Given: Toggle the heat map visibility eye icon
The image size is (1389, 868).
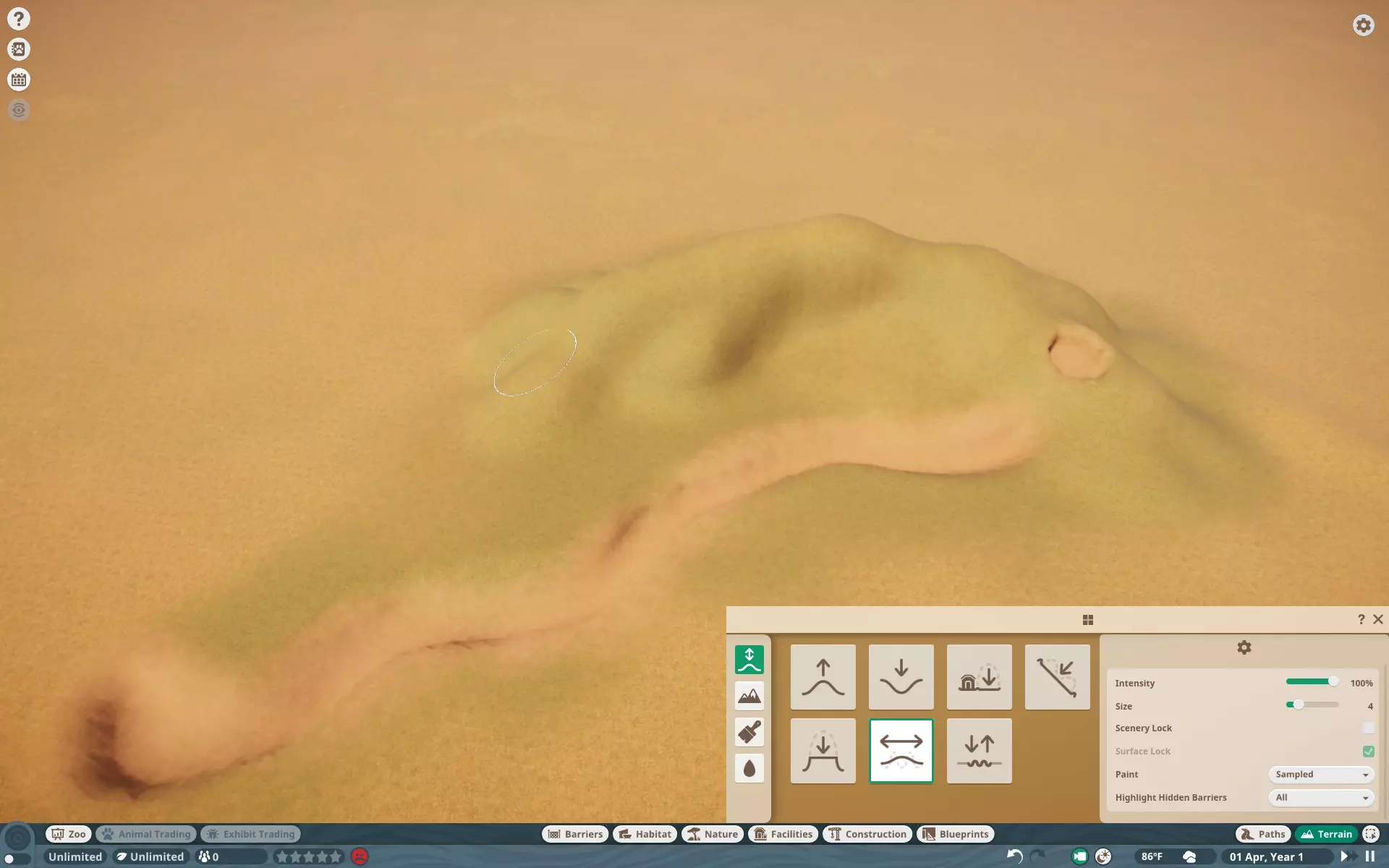Looking at the screenshot, I should click(x=19, y=110).
